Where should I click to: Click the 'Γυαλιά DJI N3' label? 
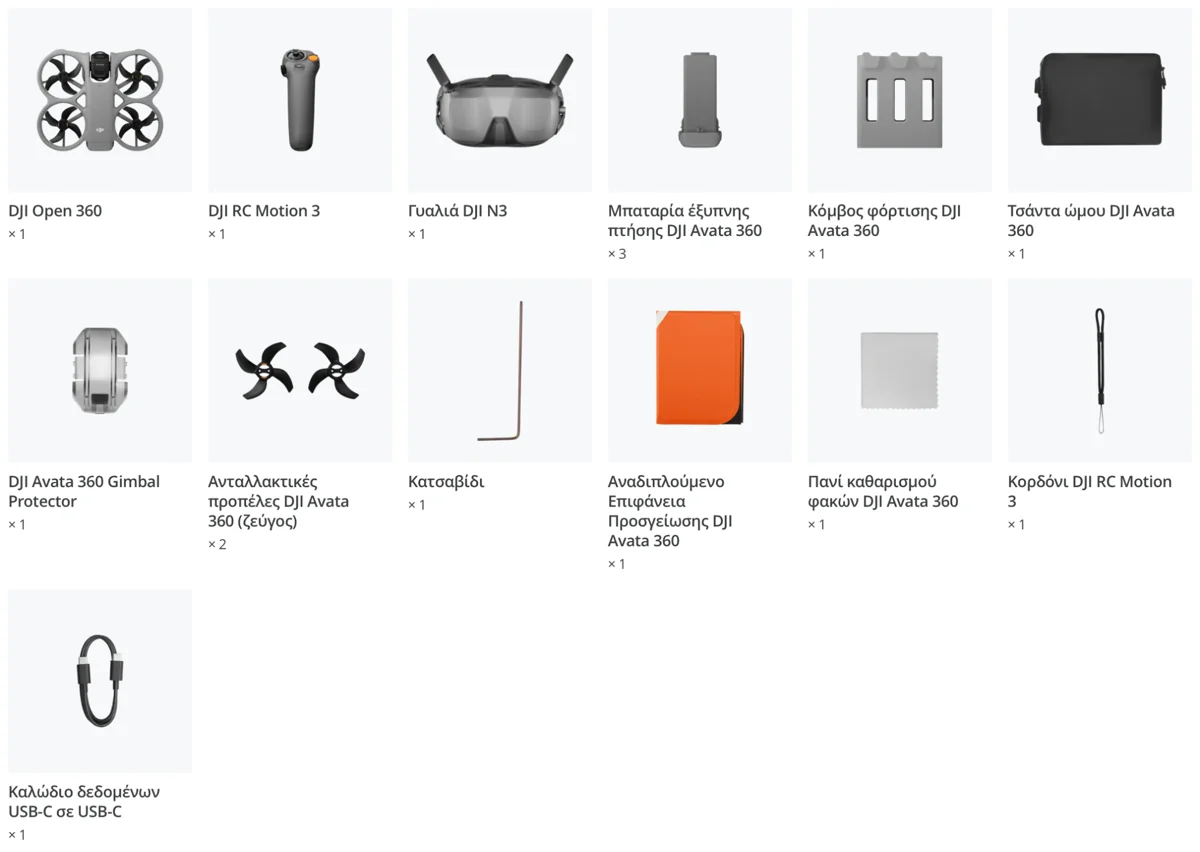pyautogui.click(x=458, y=211)
